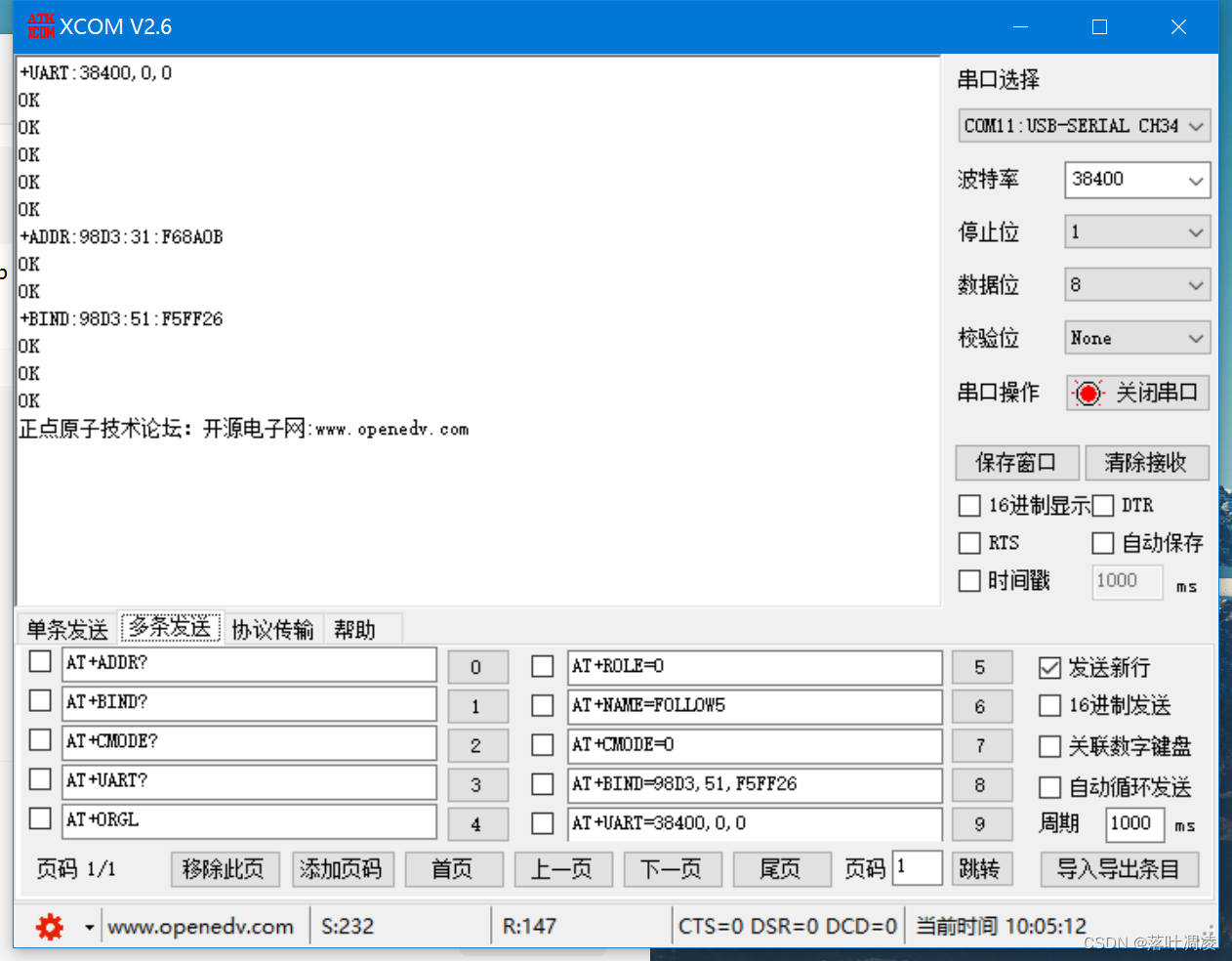The width and height of the screenshot is (1232, 961).
Task: Toggle the DTR checkbox
Action: (1103, 506)
